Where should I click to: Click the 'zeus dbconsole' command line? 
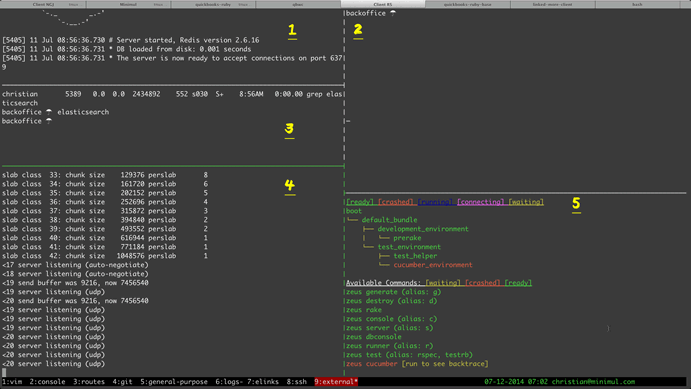coord(374,337)
